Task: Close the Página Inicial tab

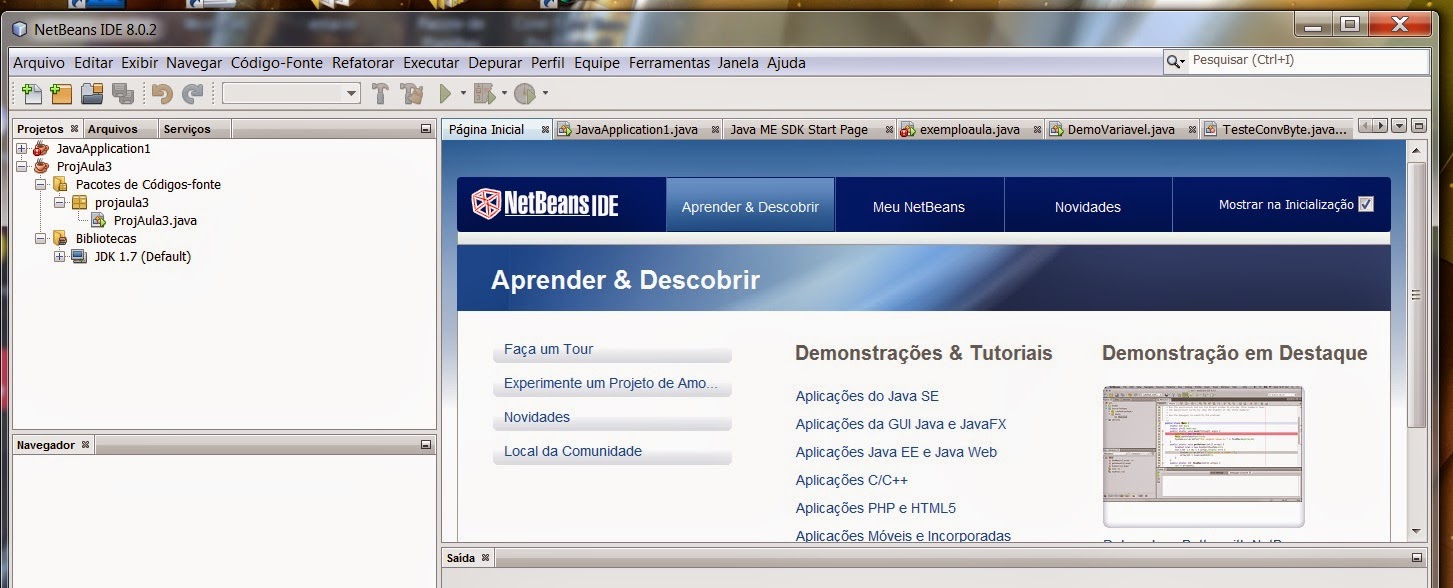Action: click(545, 129)
